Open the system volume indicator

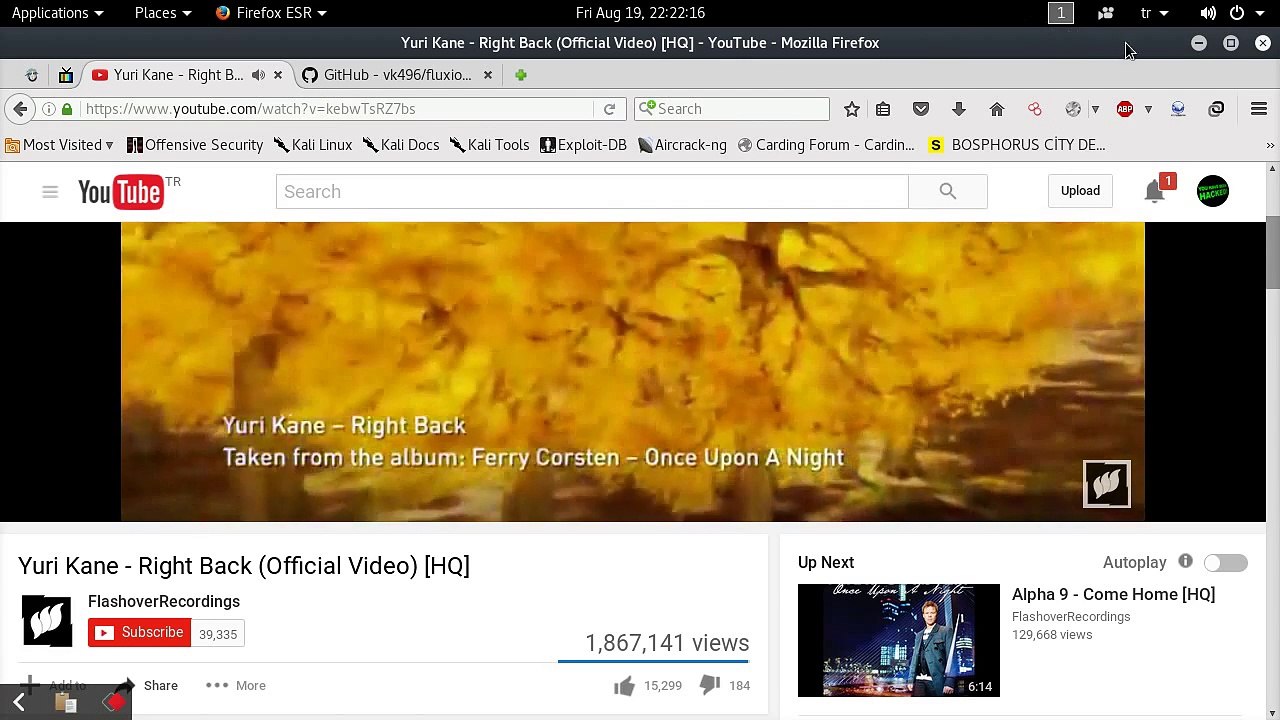click(1207, 13)
